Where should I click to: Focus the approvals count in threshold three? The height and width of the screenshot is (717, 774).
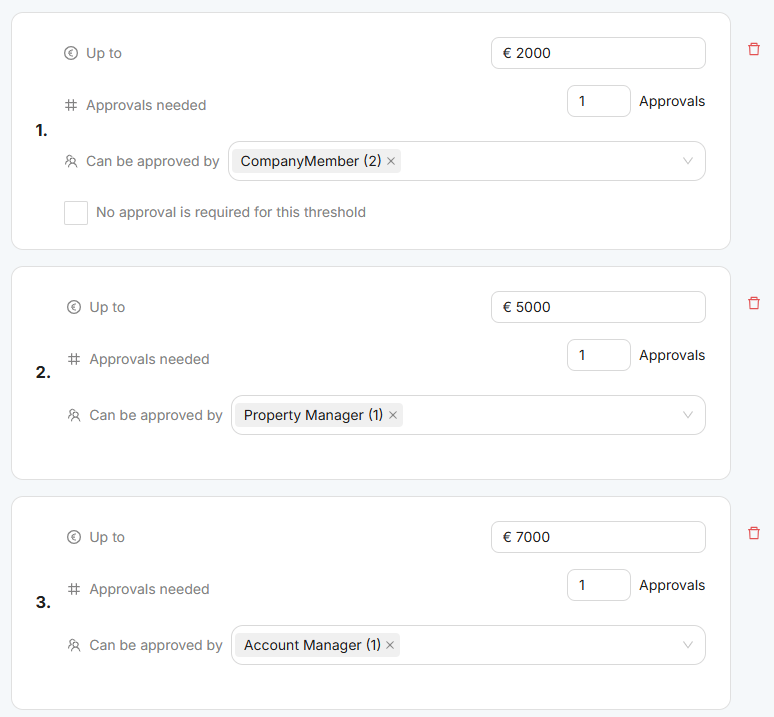coord(598,585)
